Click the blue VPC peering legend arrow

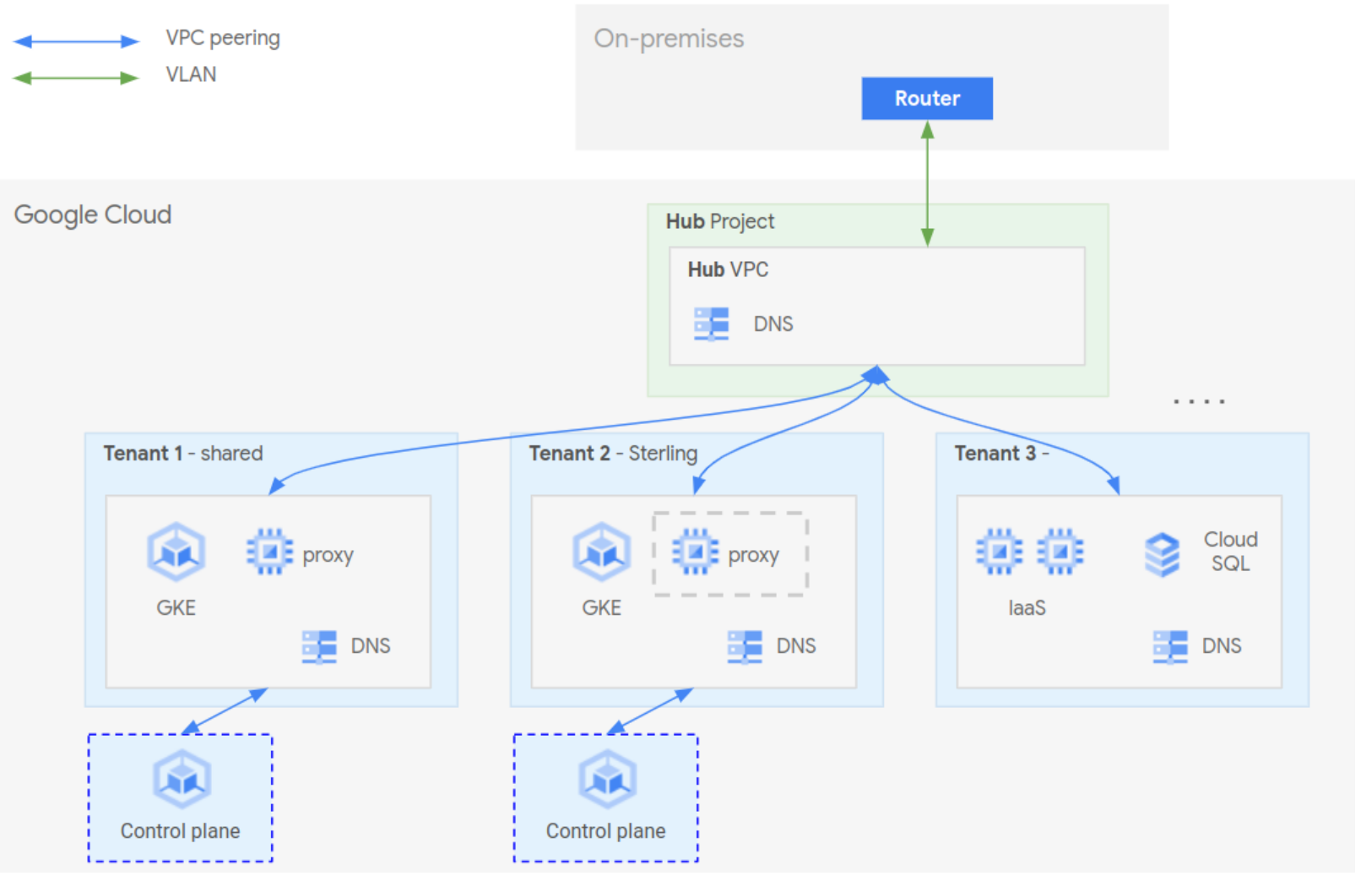[76, 41]
